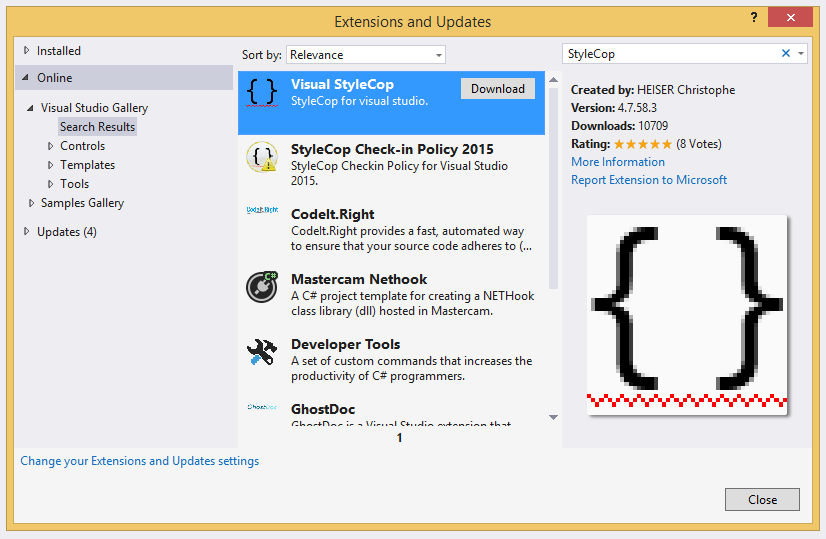Click the Visual StyleCop result title
826x539 pixels.
tap(342, 84)
